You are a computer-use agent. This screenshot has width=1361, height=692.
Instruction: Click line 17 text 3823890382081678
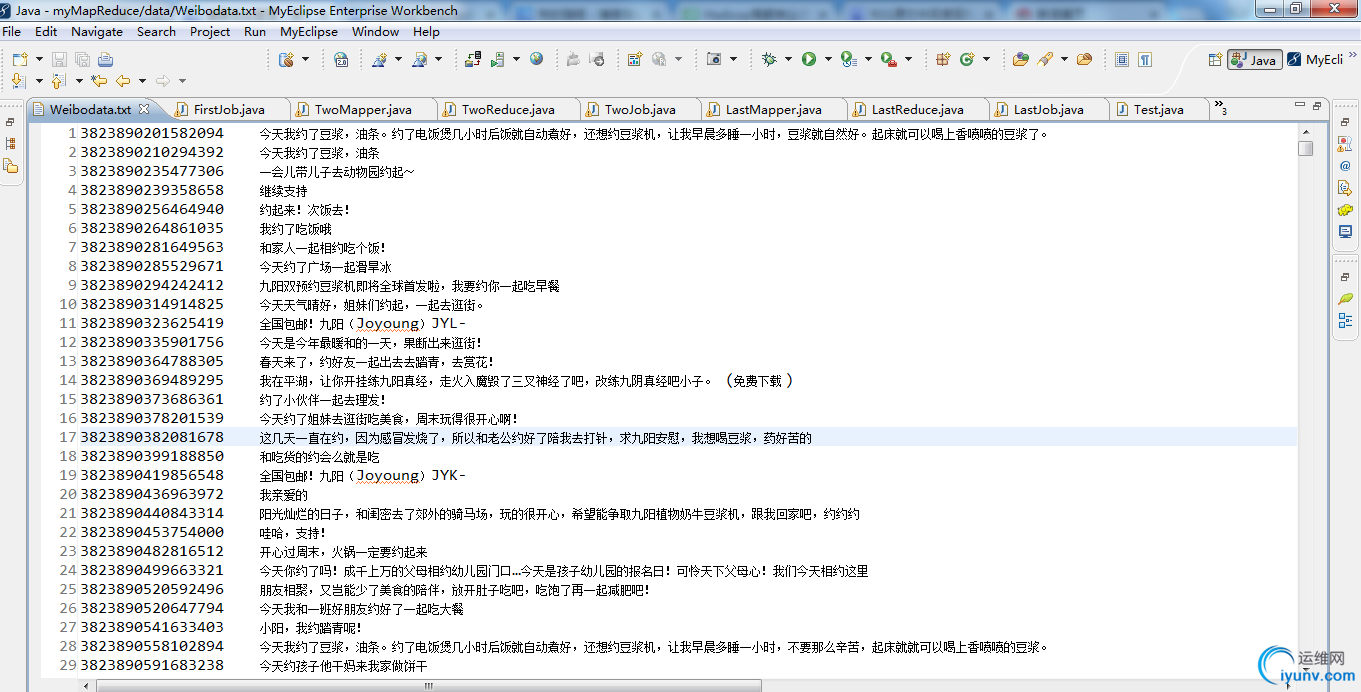coord(152,437)
